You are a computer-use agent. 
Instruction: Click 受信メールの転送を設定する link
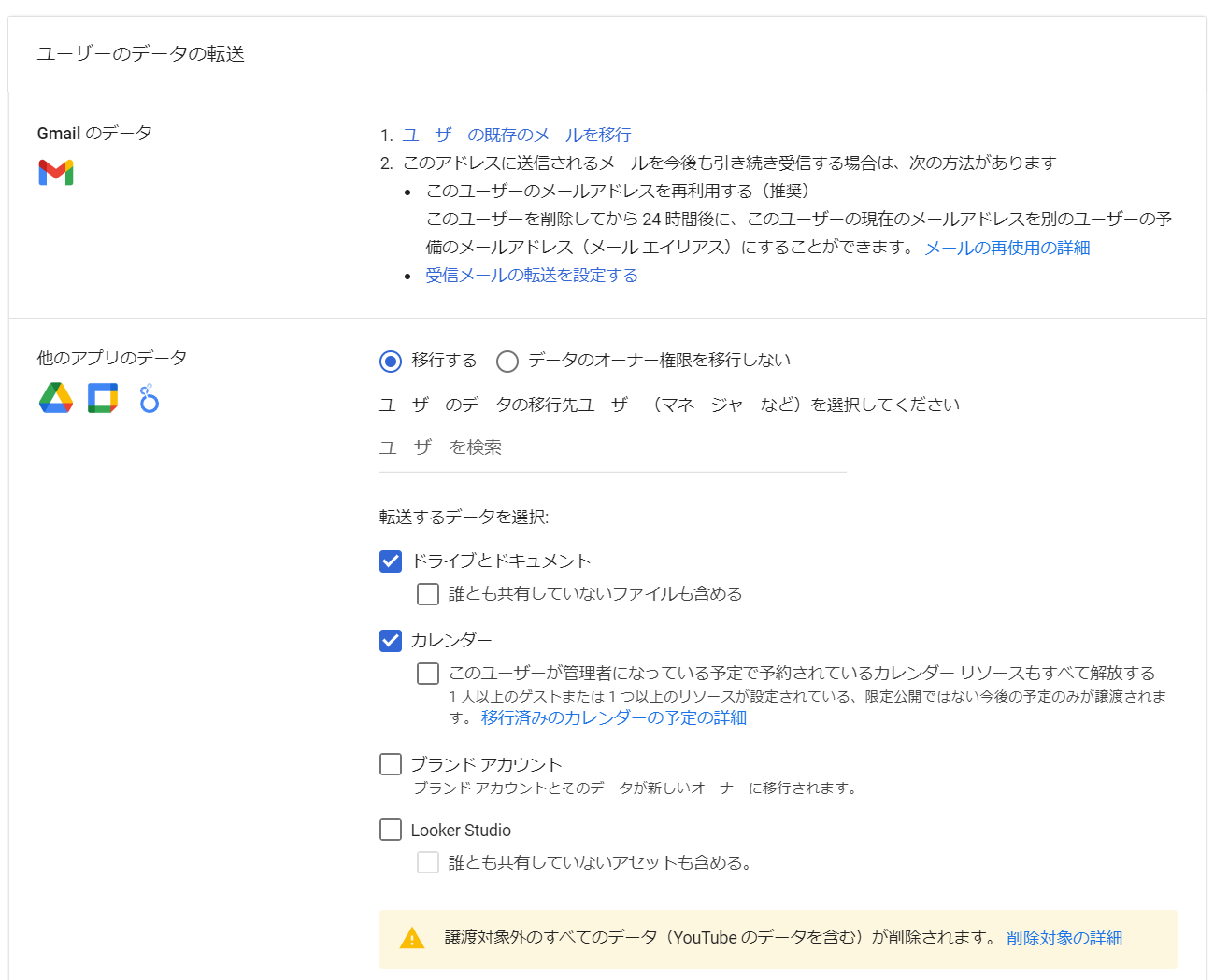[532, 276]
